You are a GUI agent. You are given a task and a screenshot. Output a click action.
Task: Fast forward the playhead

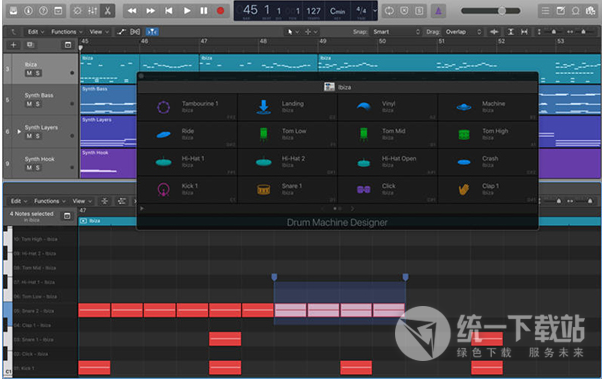coord(150,11)
